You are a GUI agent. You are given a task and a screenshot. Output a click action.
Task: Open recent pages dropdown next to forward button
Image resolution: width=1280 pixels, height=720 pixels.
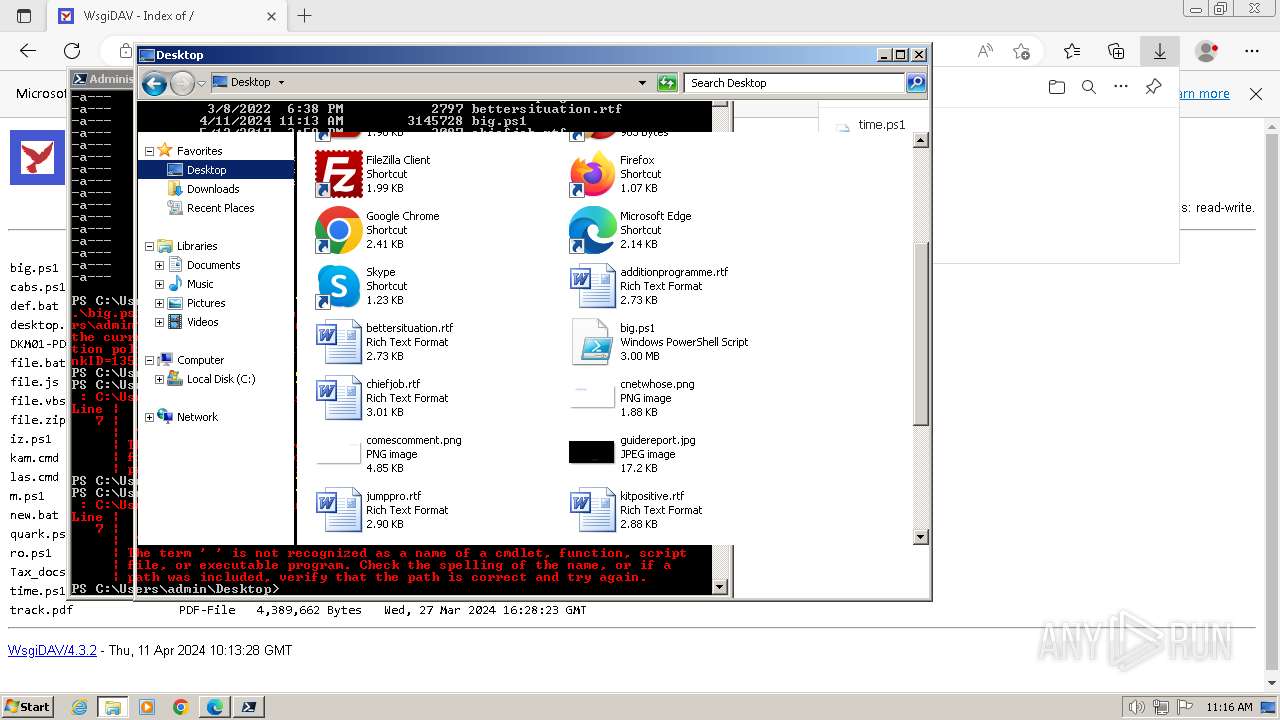[201, 84]
